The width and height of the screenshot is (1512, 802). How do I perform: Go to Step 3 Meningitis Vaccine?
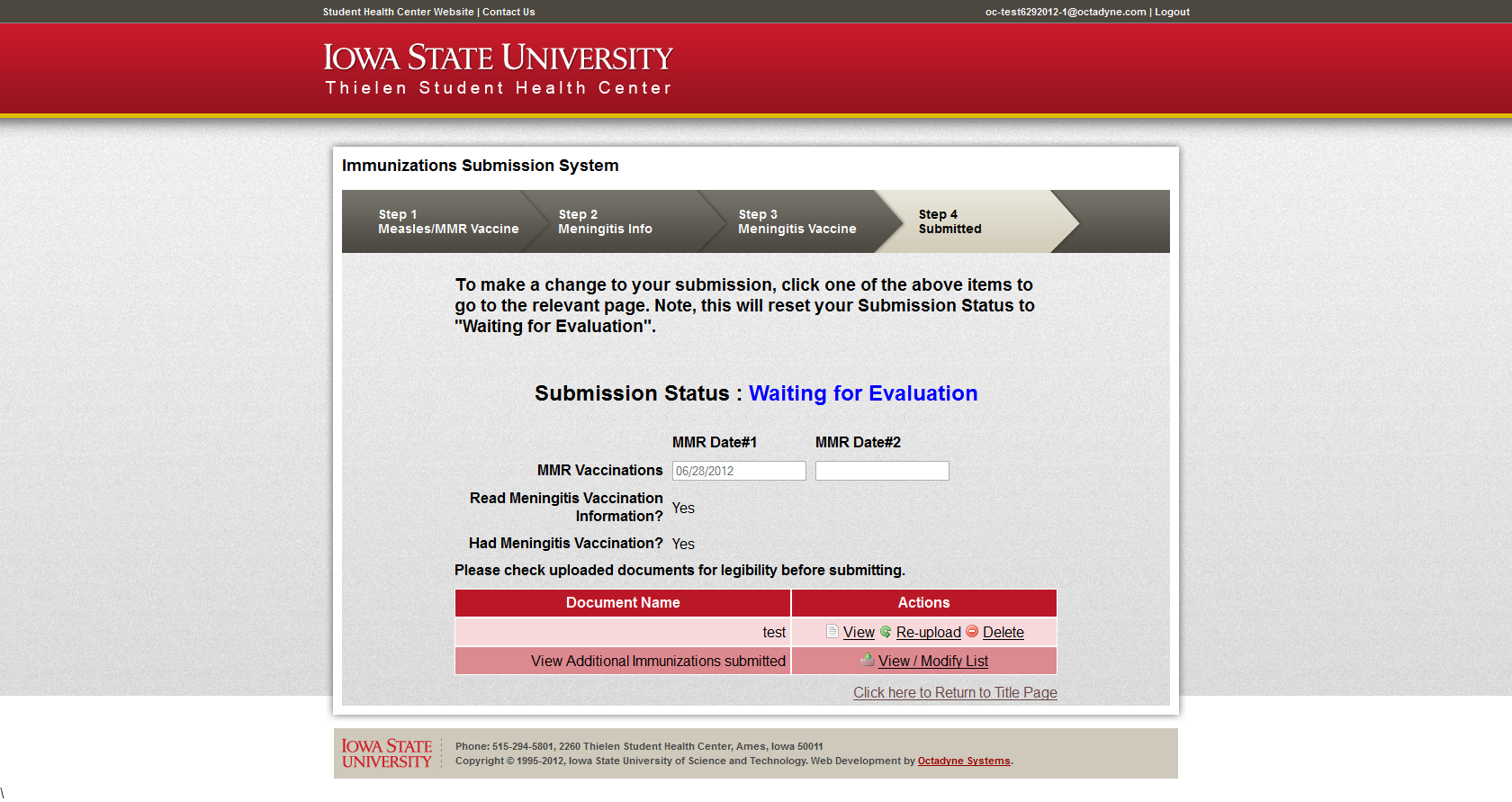tap(796, 221)
